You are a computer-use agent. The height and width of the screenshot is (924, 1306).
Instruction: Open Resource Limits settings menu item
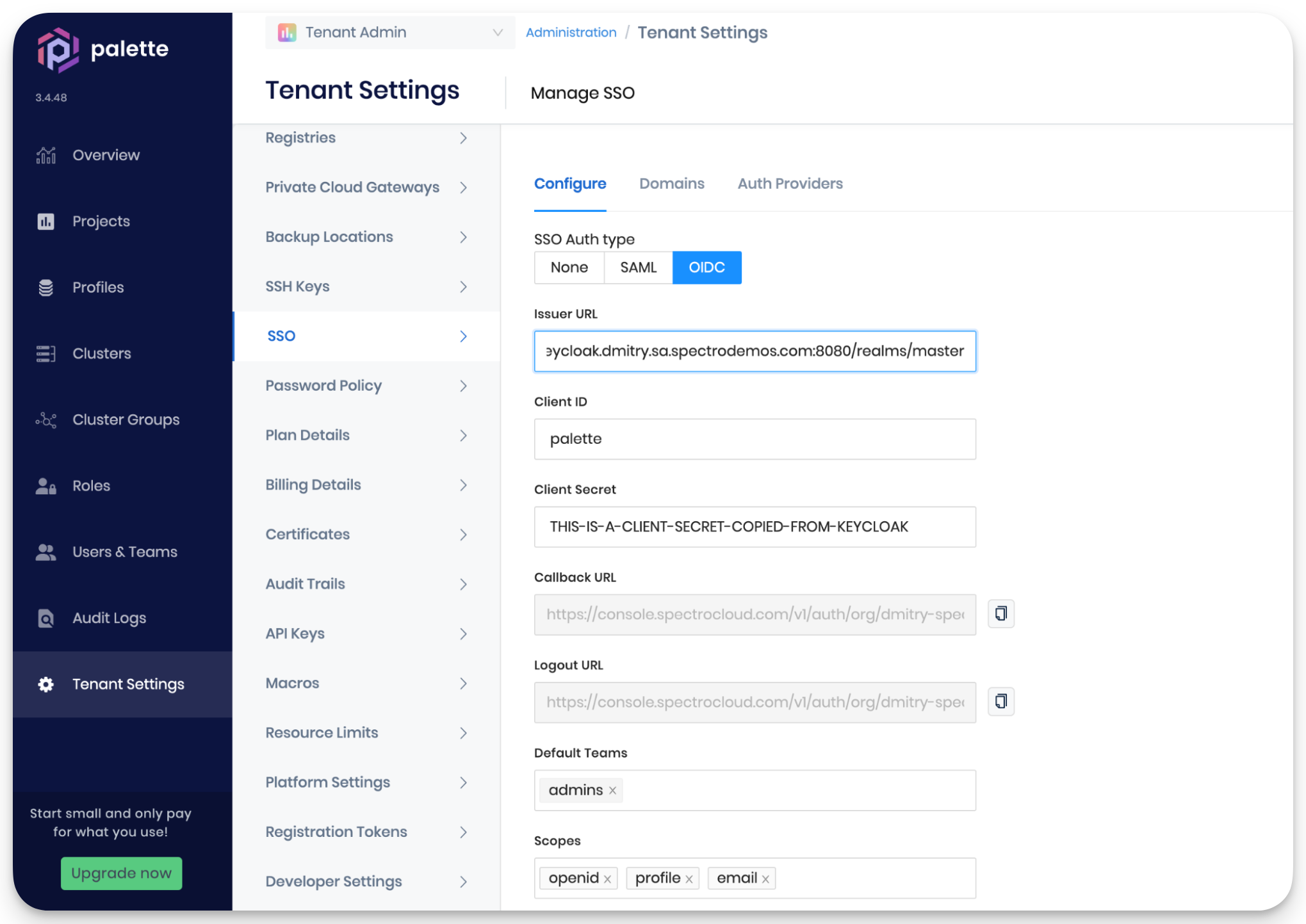pos(366,733)
